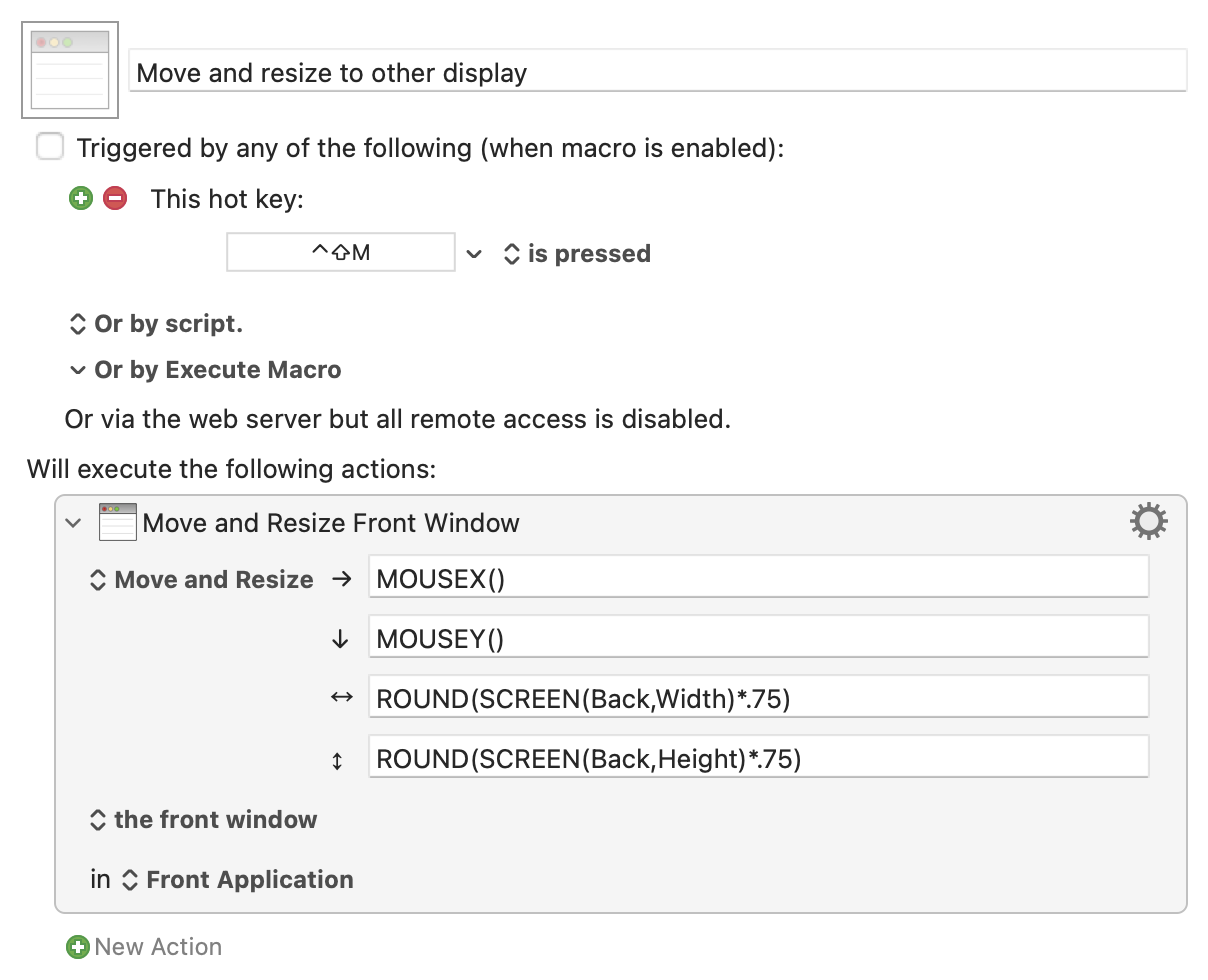
Task: Open the 'Move and Resize' operation popup
Action: (201, 580)
